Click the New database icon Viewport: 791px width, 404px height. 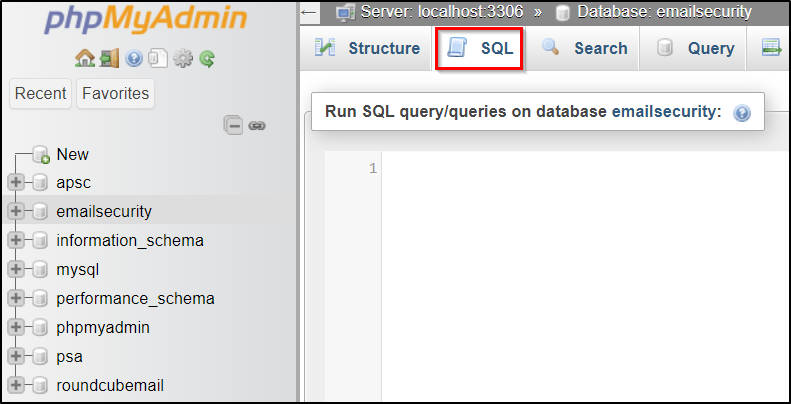(41, 154)
